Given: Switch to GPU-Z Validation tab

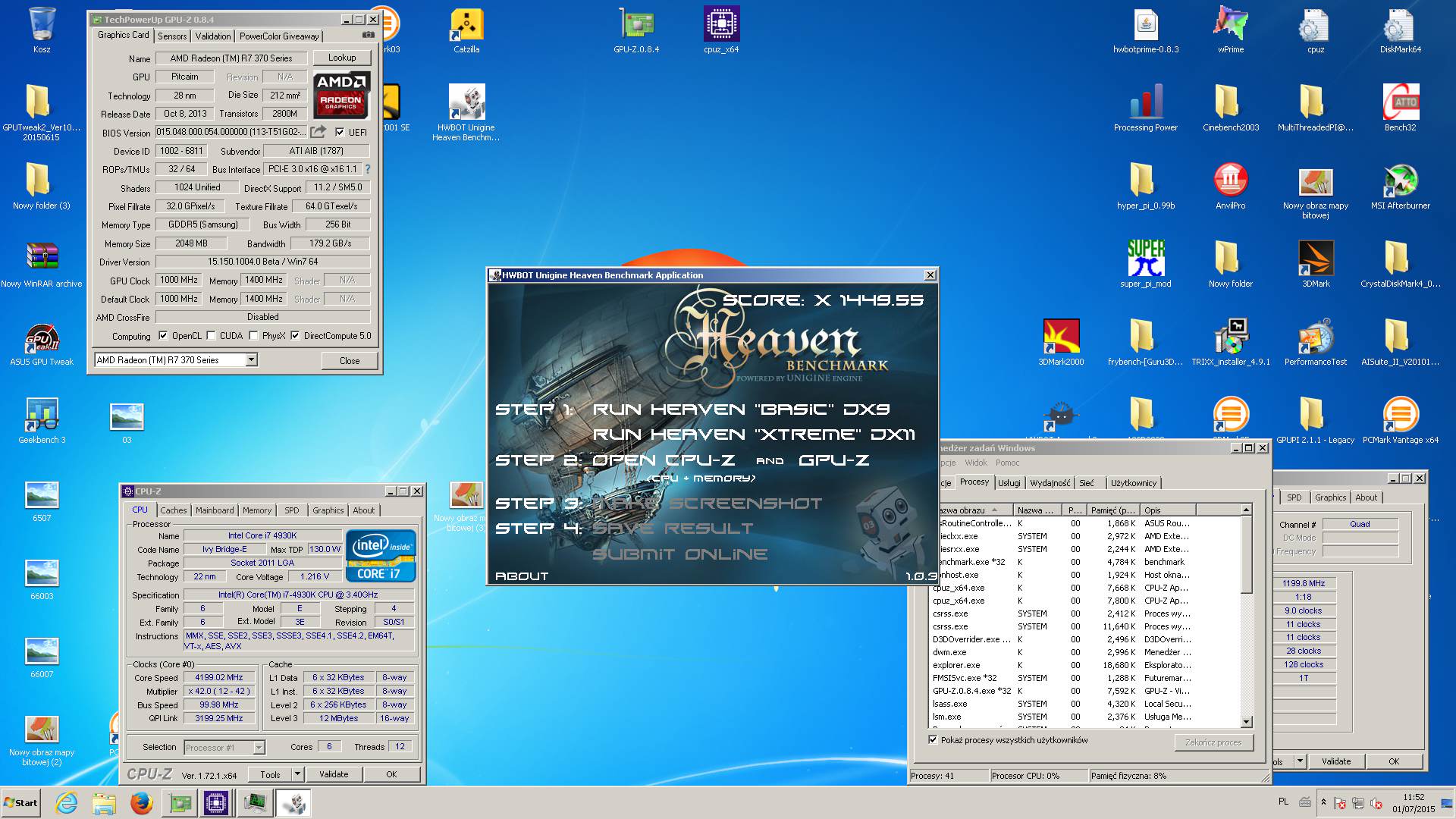Looking at the screenshot, I should (x=213, y=36).
